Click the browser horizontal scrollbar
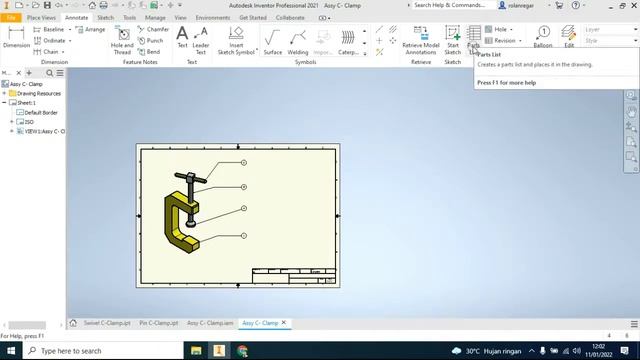 [27, 325]
